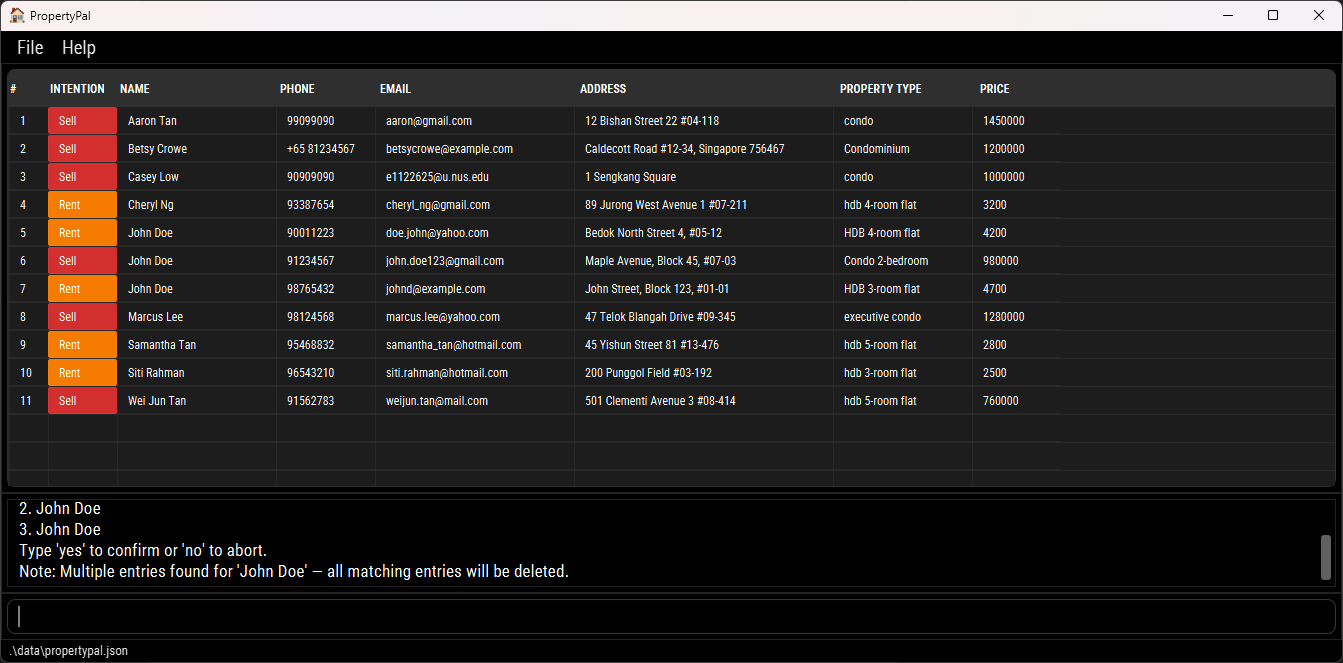Click the command input text box
The width and height of the screenshot is (1343, 663).
tap(671, 616)
